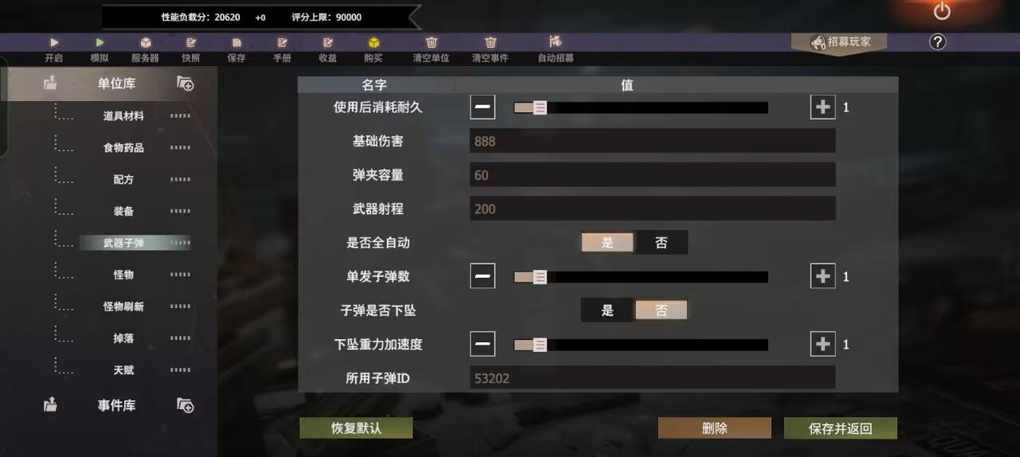1020x457 pixels.
Task: Select 是 for 是否全自动
Action: pos(608,242)
